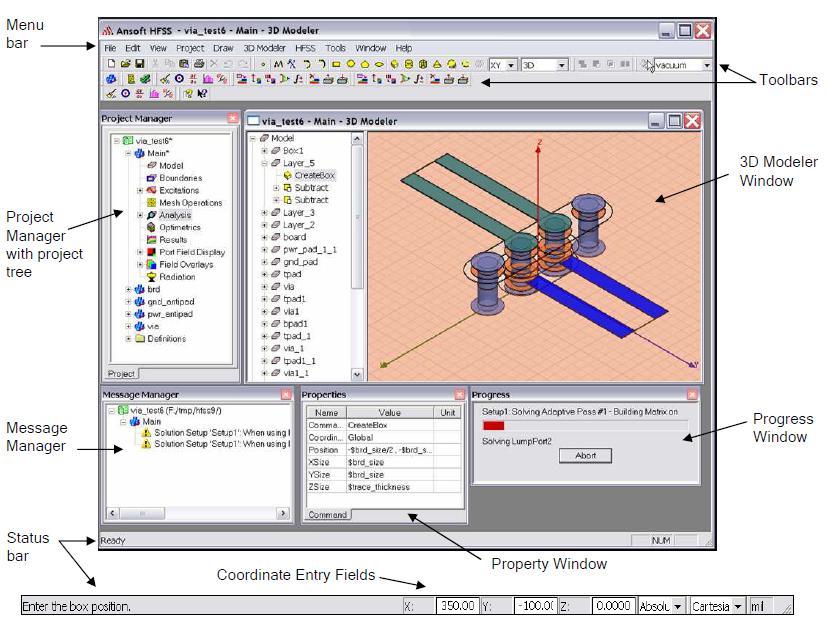Screen dimensions: 834x621
Task: Open the 3D movement mode dropdown
Action: click(562, 65)
